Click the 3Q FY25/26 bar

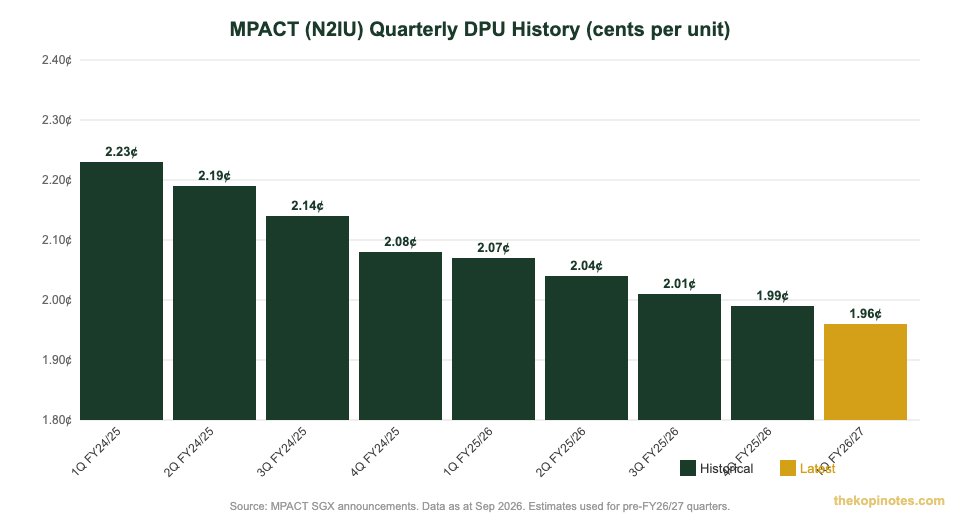tap(680, 357)
